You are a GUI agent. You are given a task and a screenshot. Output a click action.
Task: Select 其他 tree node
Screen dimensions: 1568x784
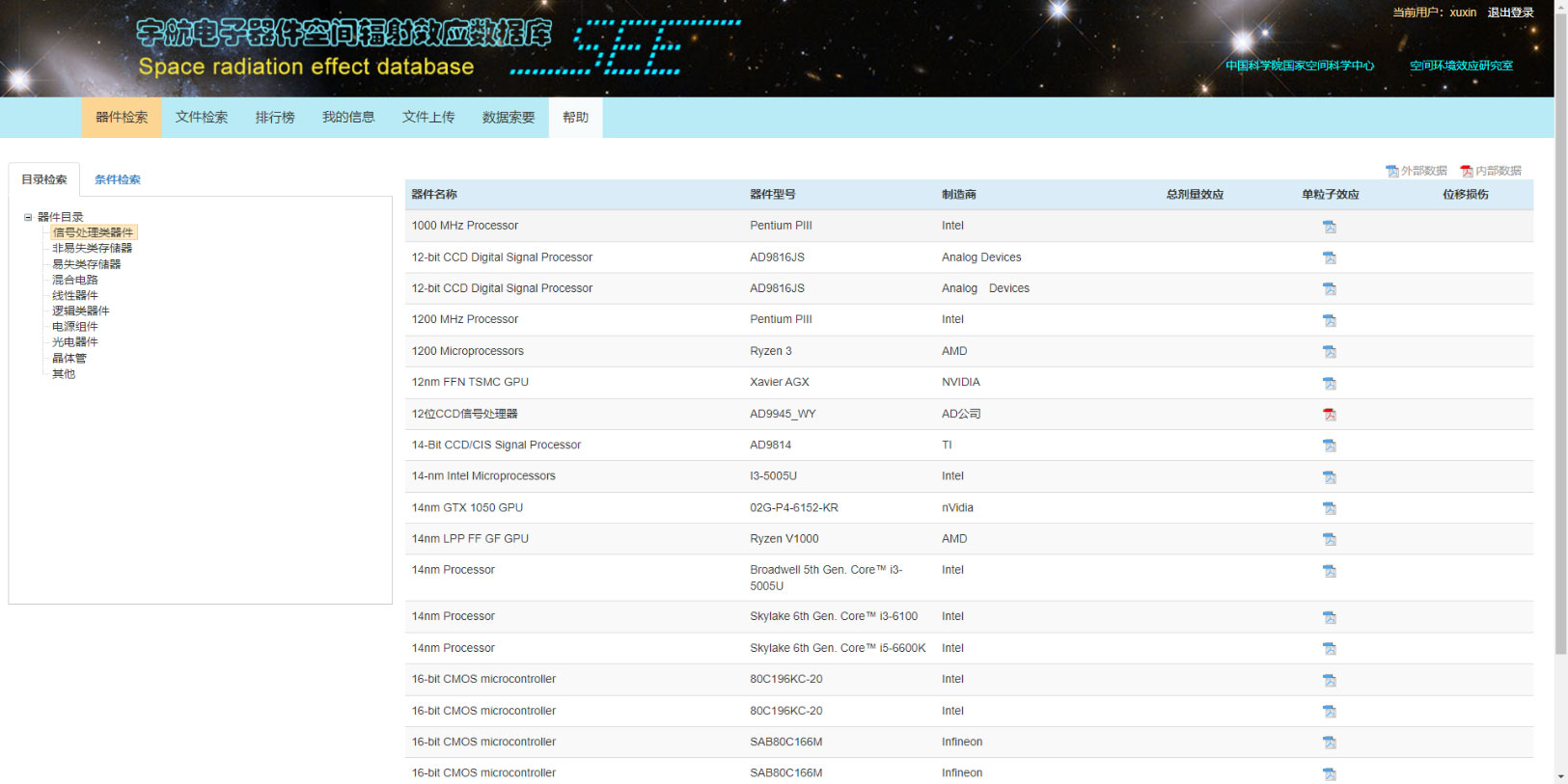tap(63, 374)
